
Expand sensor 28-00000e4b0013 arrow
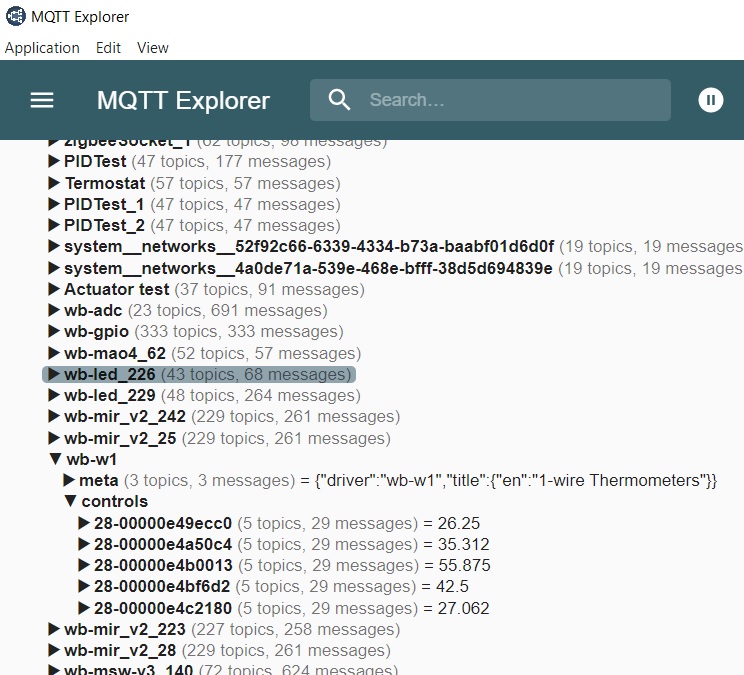(x=84, y=565)
